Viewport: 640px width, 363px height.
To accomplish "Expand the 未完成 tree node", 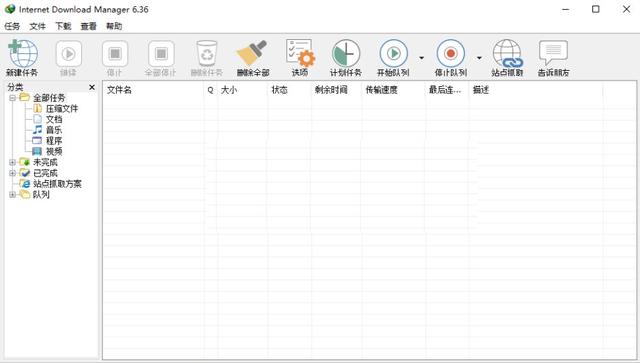I will (12, 162).
